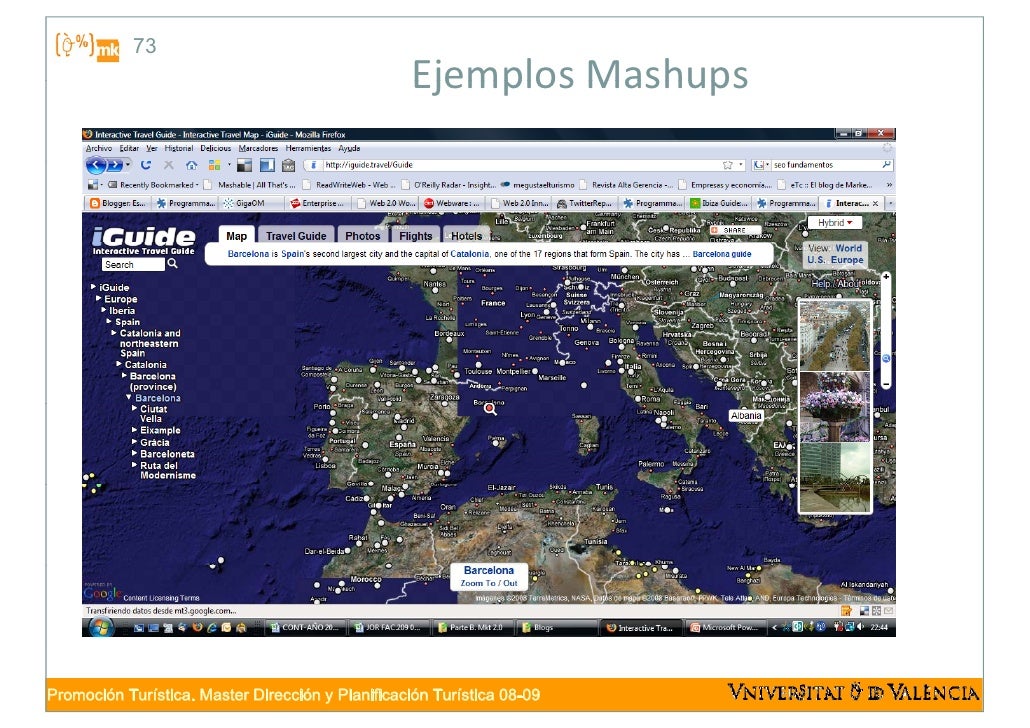Click the site info icon in address bar
The width and height of the screenshot is (1030, 728).
point(313,165)
